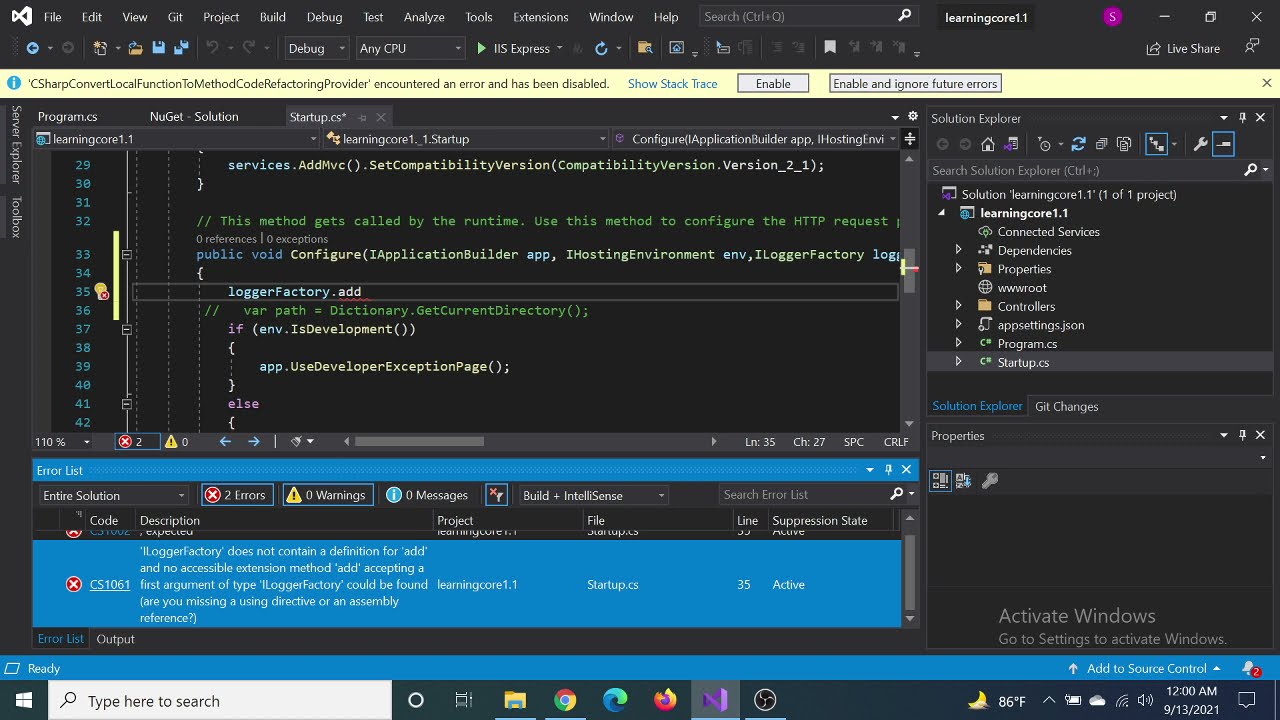Image resolution: width=1280 pixels, height=720 pixels.
Task: Click the Alphabetical sort icon in Properties panel
Action: click(x=964, y=481)
